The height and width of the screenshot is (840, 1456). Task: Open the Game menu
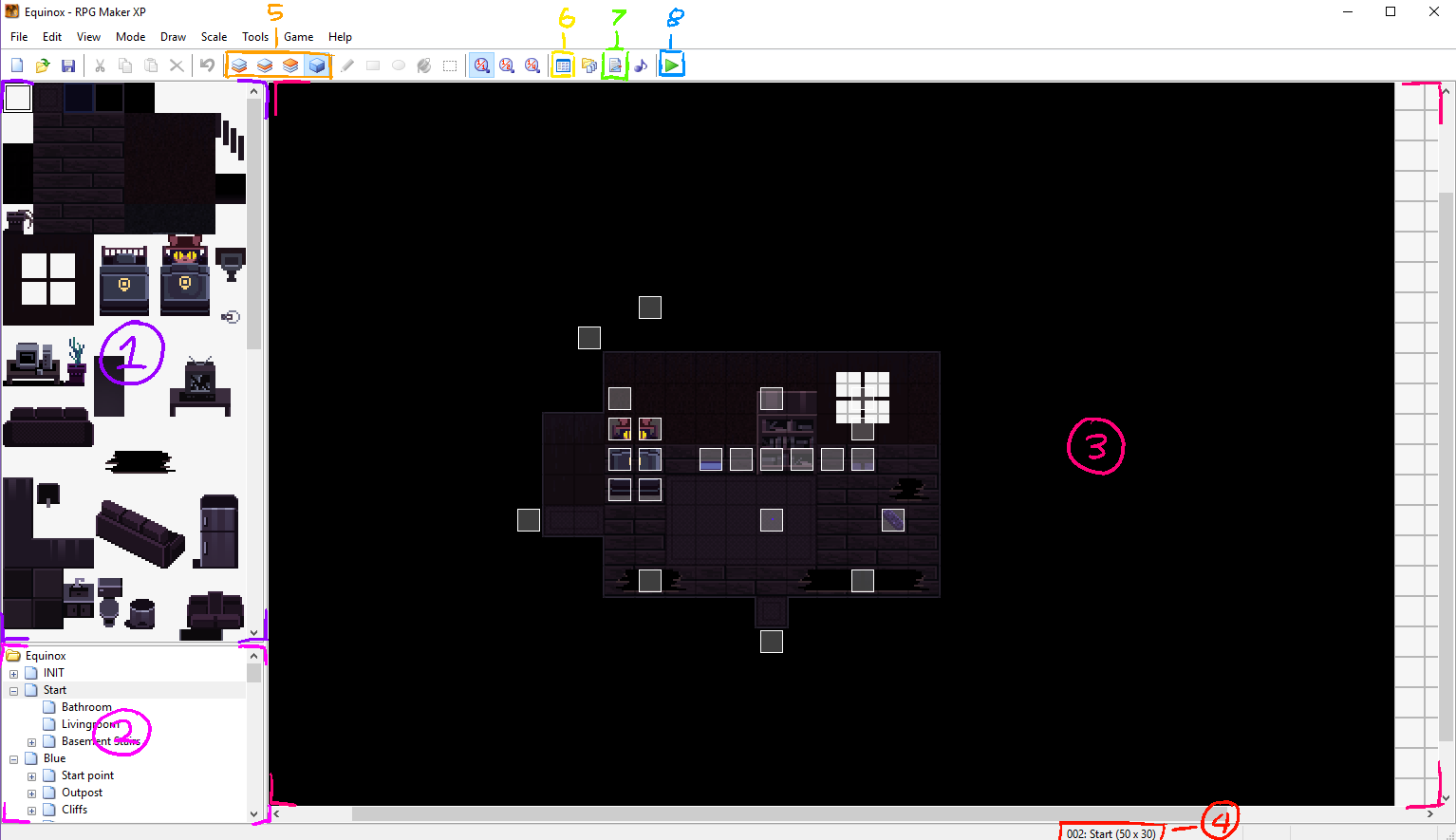point(298,37)
